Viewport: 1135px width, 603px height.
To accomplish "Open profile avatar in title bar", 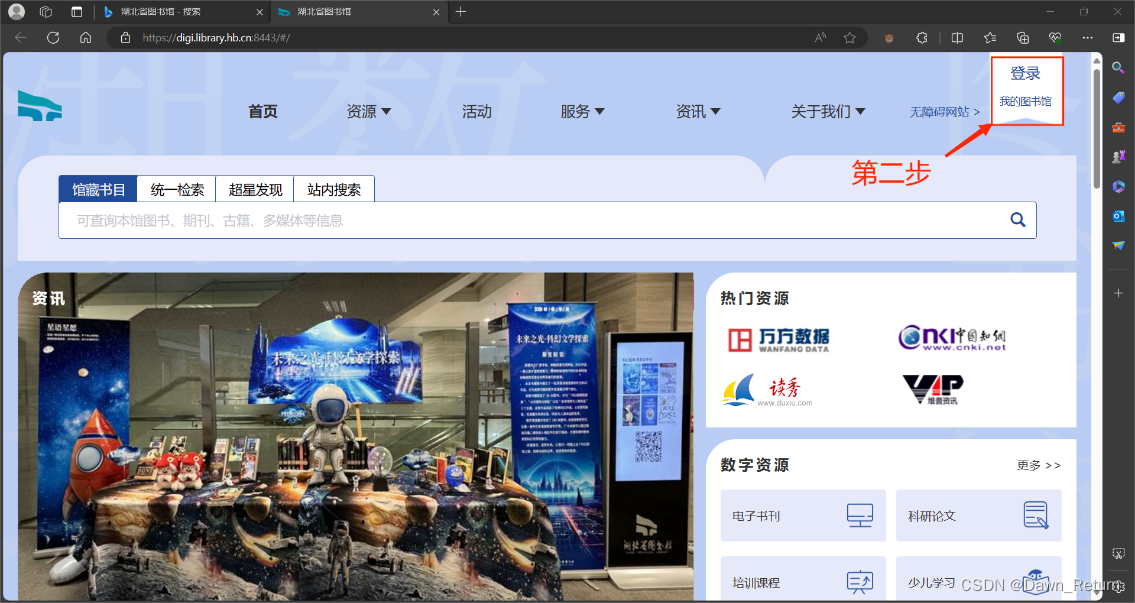I will [x=16, y=12].
